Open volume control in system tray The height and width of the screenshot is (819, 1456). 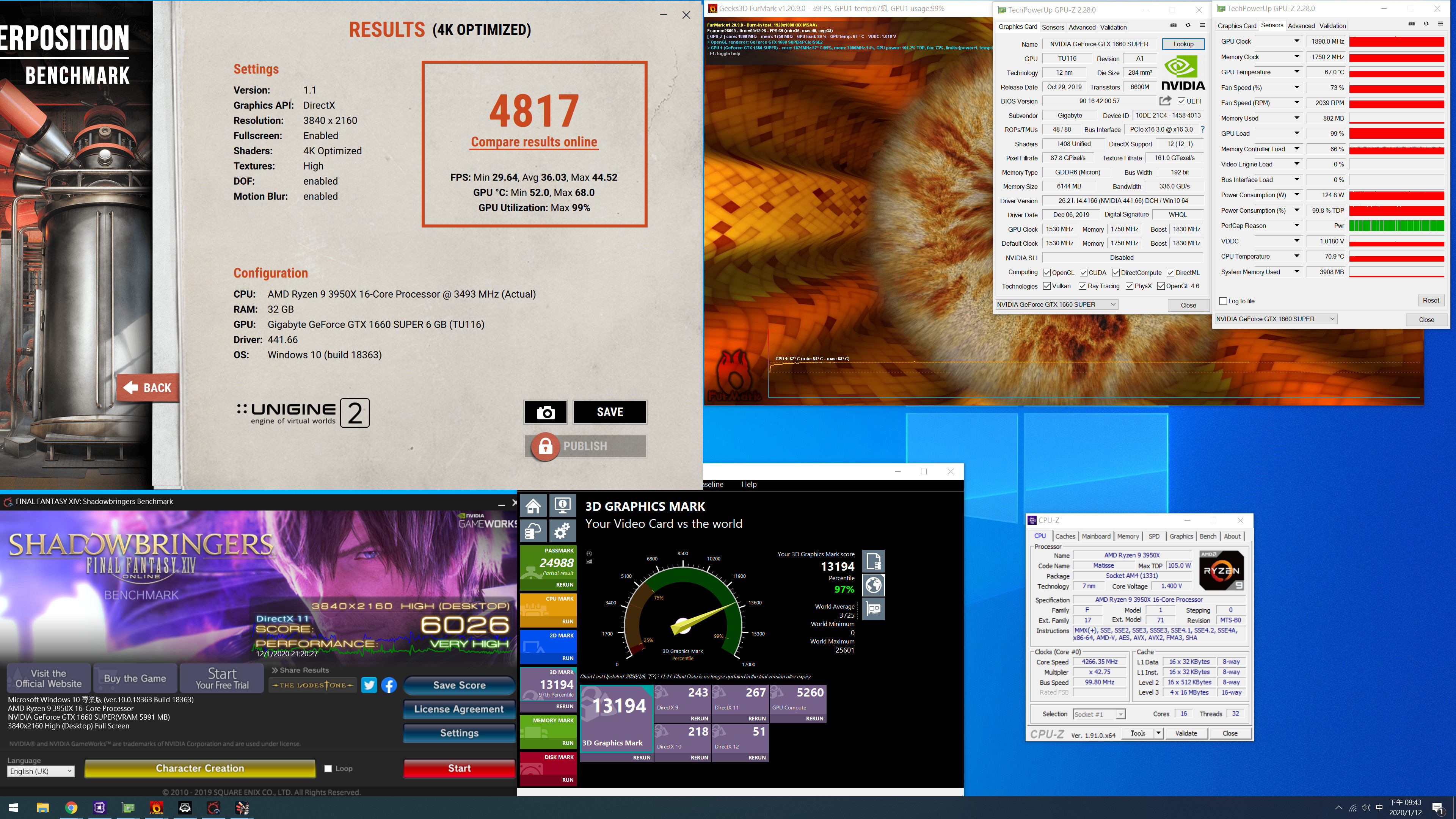tap(1365, 808)
